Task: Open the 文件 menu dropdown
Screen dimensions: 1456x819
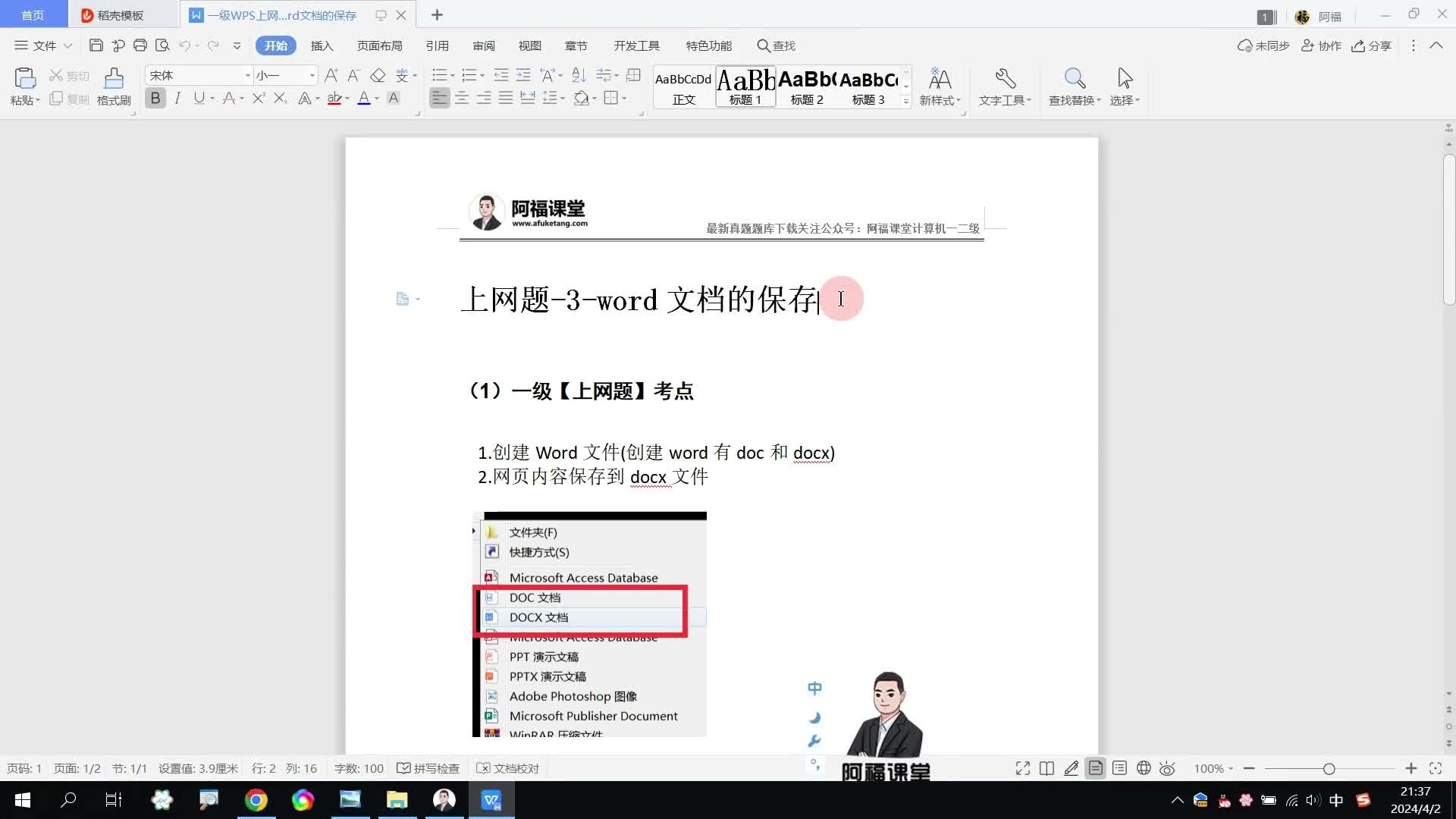Action: 44,45
